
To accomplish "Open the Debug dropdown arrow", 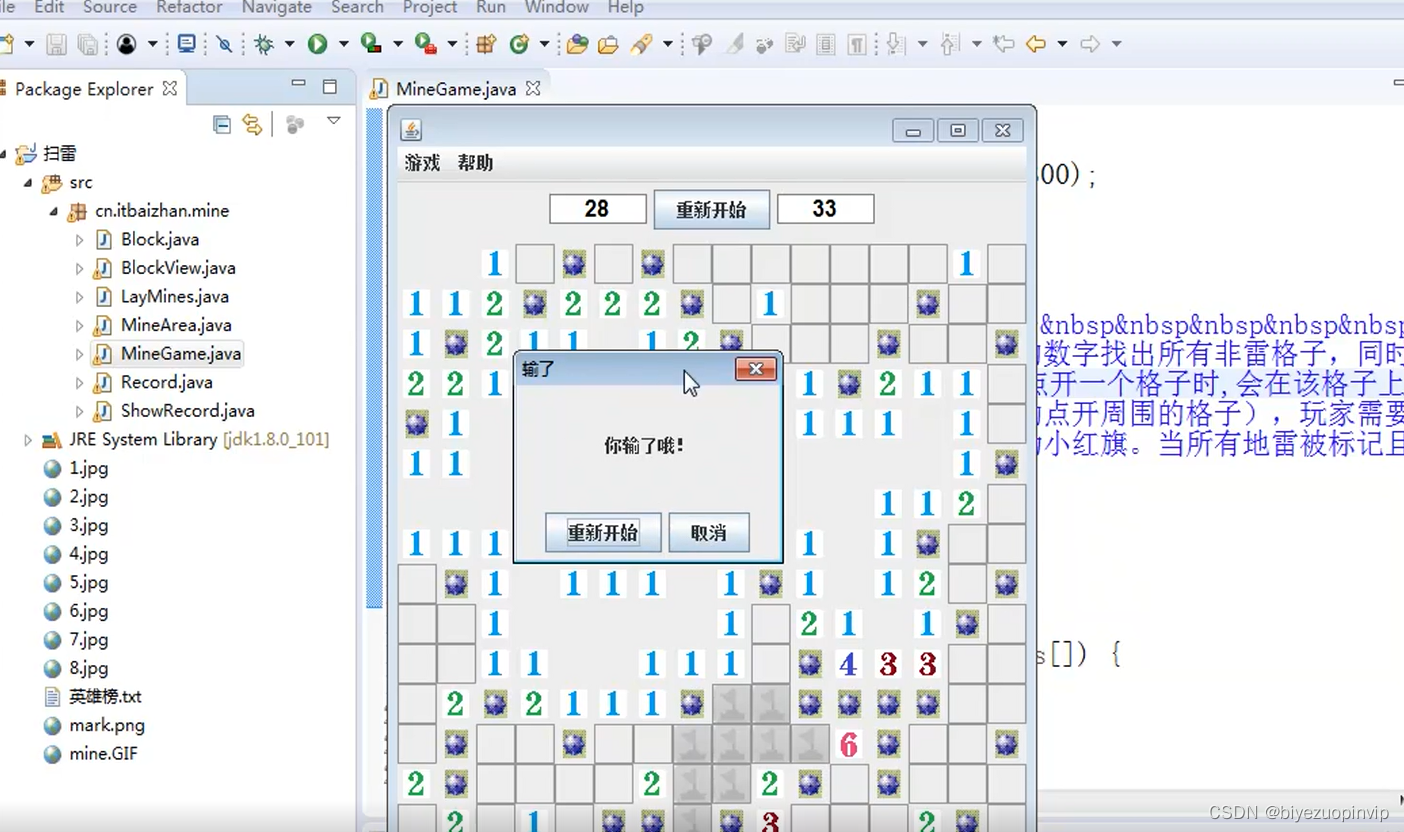I will coord(289,44).
